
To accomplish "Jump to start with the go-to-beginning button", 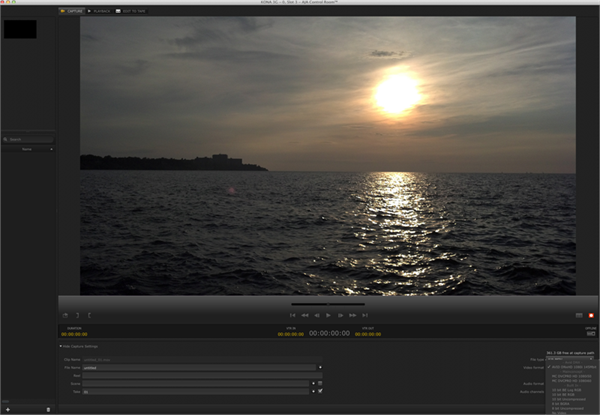I will [x=292, y=315].
